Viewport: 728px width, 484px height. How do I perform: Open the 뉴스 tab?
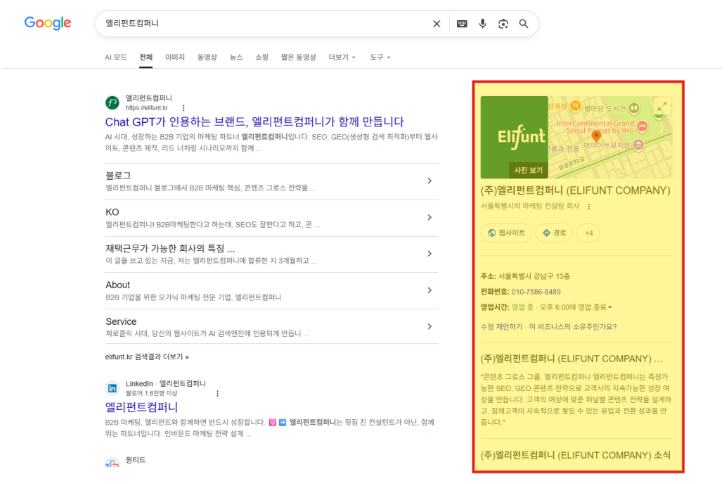[236, 57]
